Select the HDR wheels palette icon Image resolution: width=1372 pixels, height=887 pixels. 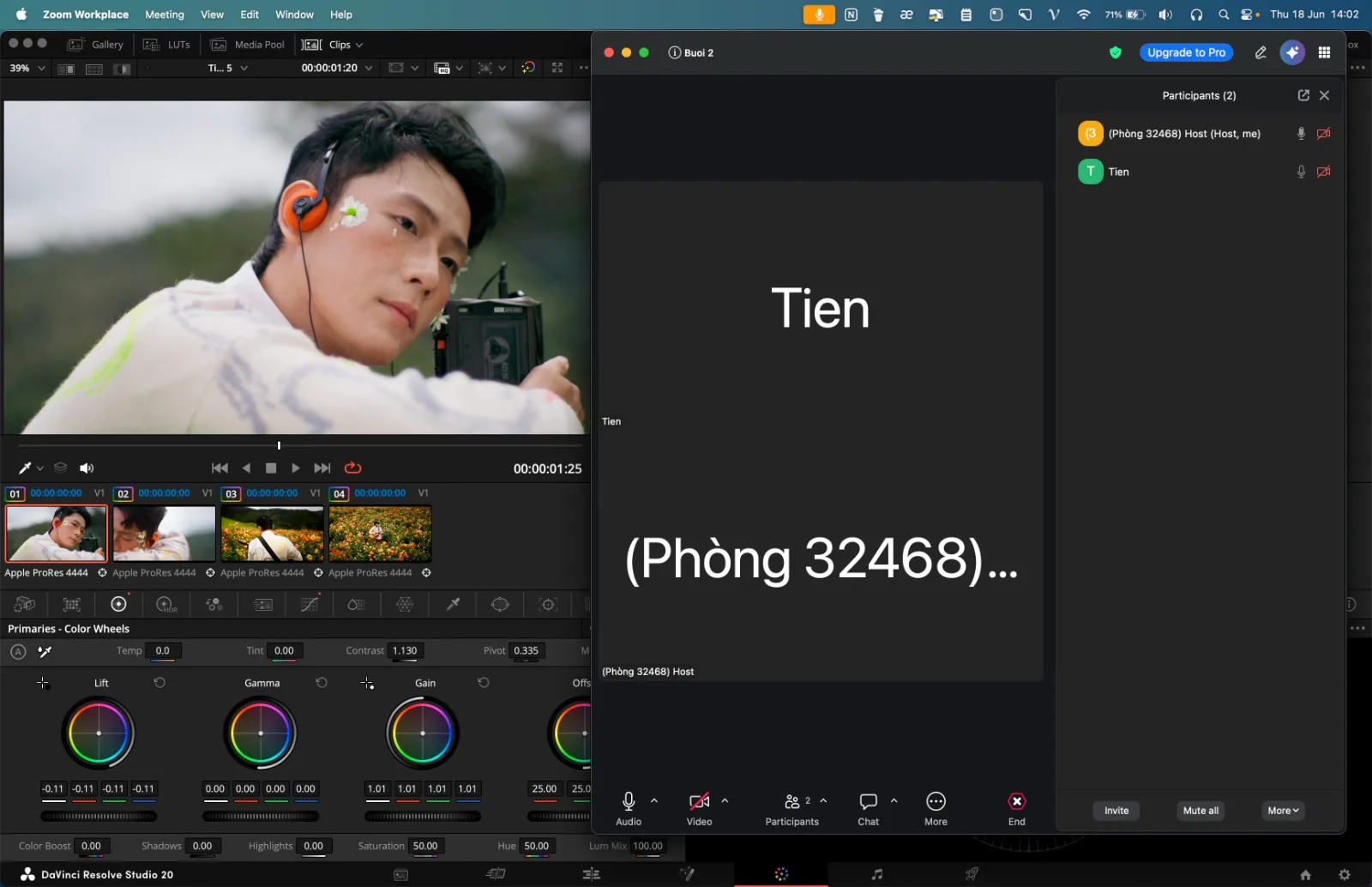(x=166, y=604)
